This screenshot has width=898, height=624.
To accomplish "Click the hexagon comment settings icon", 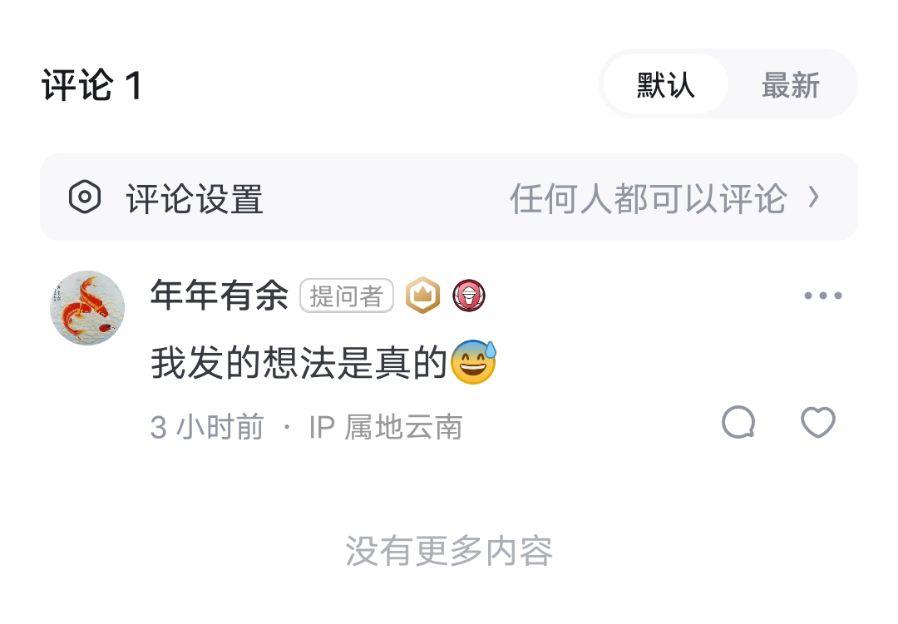I will click(85, 197).
